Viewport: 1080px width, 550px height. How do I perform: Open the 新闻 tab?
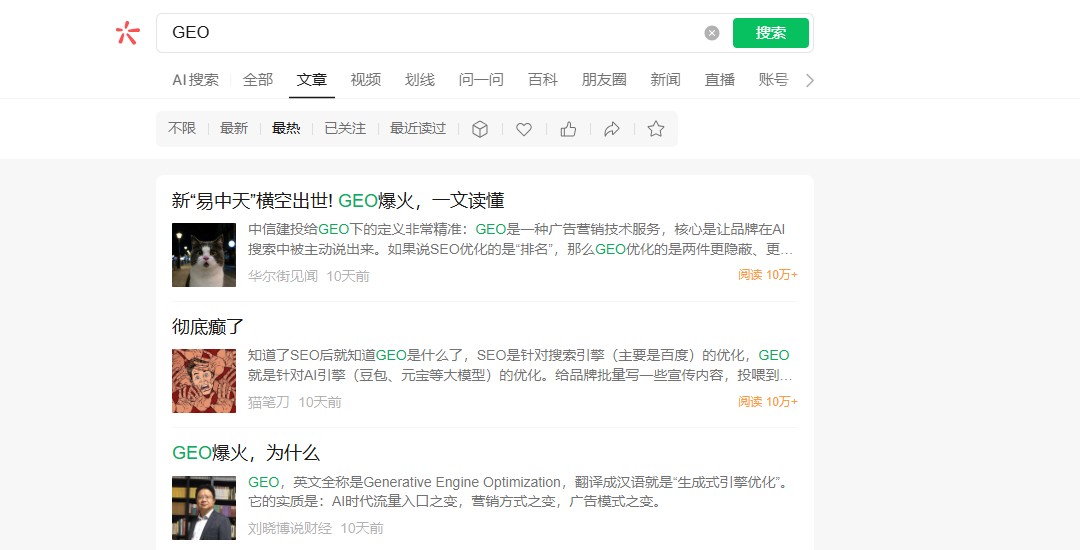click(665, 80)
